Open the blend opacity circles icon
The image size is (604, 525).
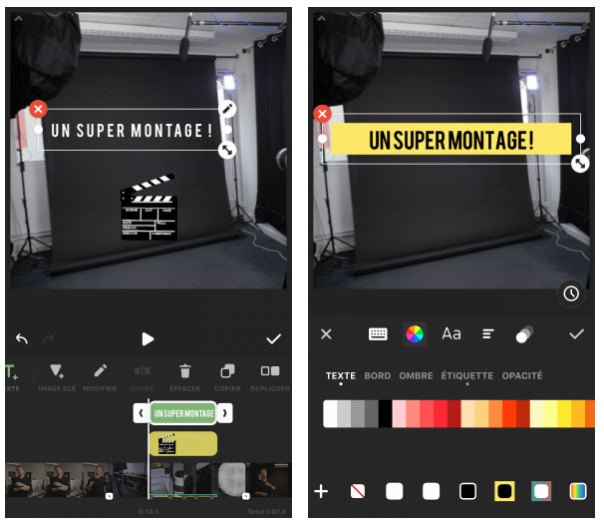525,334
